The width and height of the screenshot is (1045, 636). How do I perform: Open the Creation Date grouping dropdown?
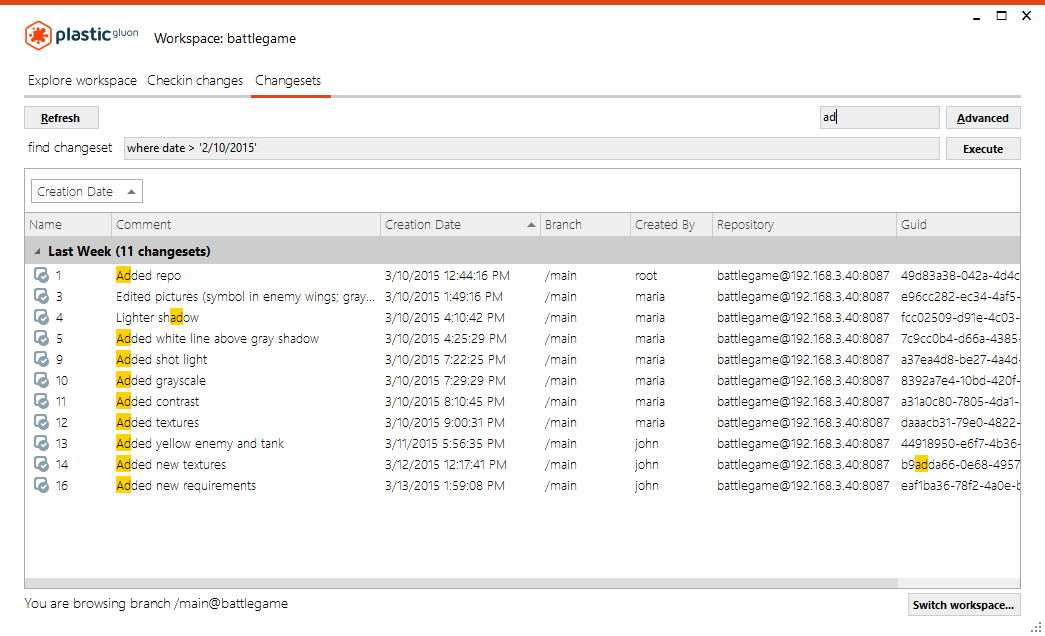click(x=87, y=191)
